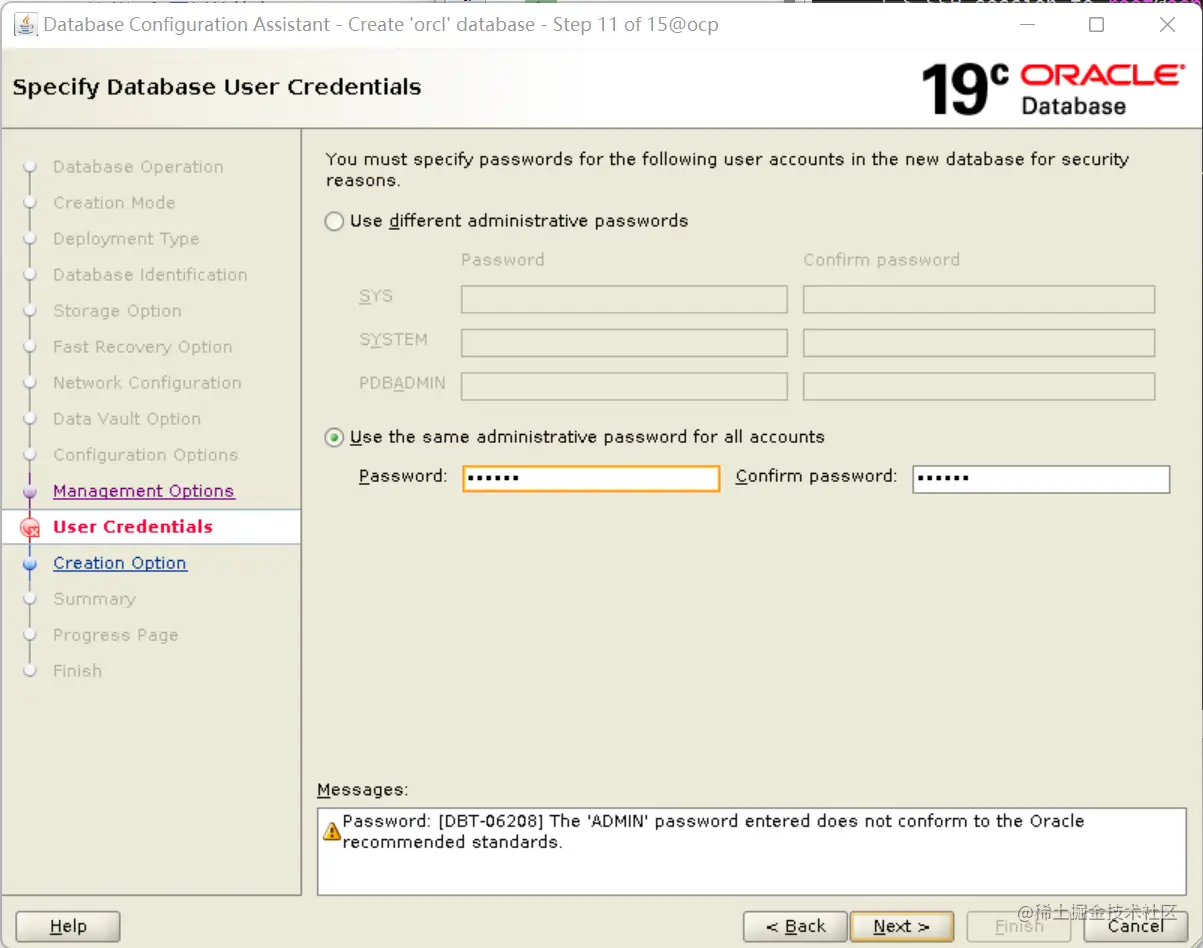
Task: Click the Specify Database User Credentials heading
Action: (217, 87)
